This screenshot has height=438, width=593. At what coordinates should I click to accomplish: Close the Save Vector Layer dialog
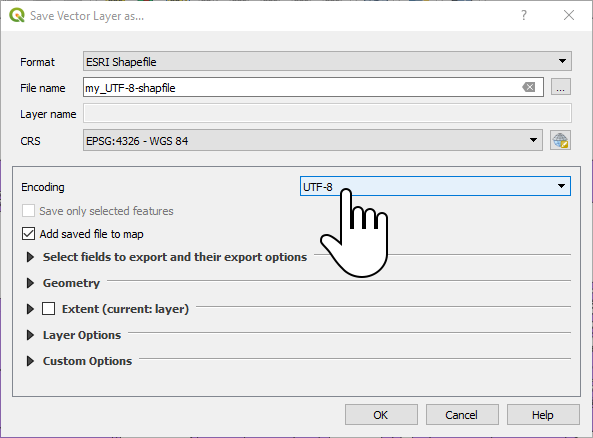point(569,15)
